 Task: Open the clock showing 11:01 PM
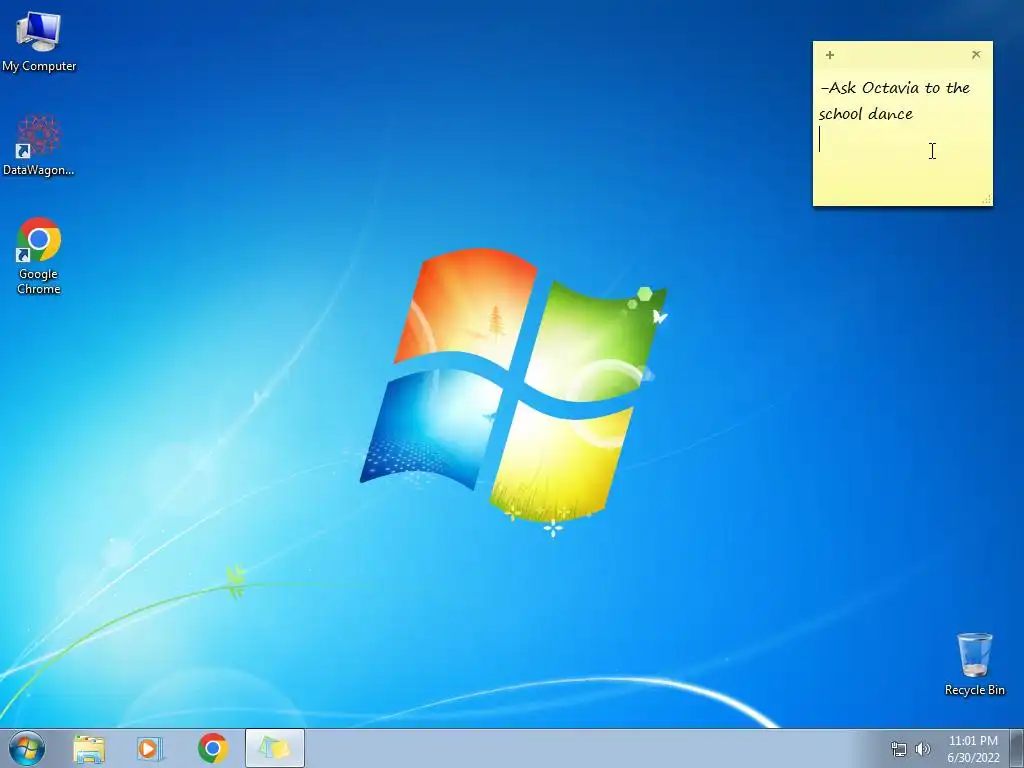pos(973,749)
